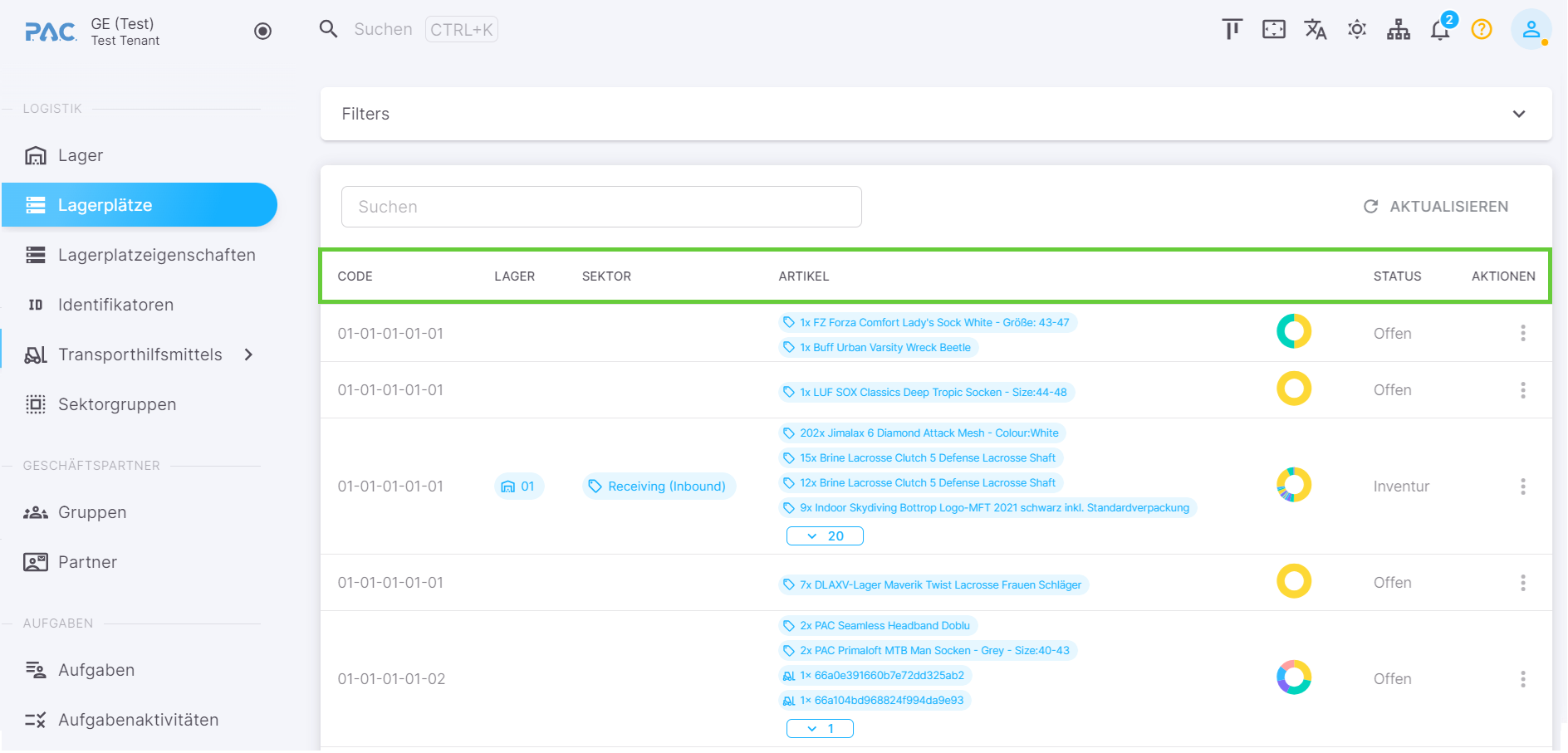Click the table search input Suchen
Image resolution: width=1568 pixels, height=753 pixels.
pyautogui.click(x=601, y=207)
